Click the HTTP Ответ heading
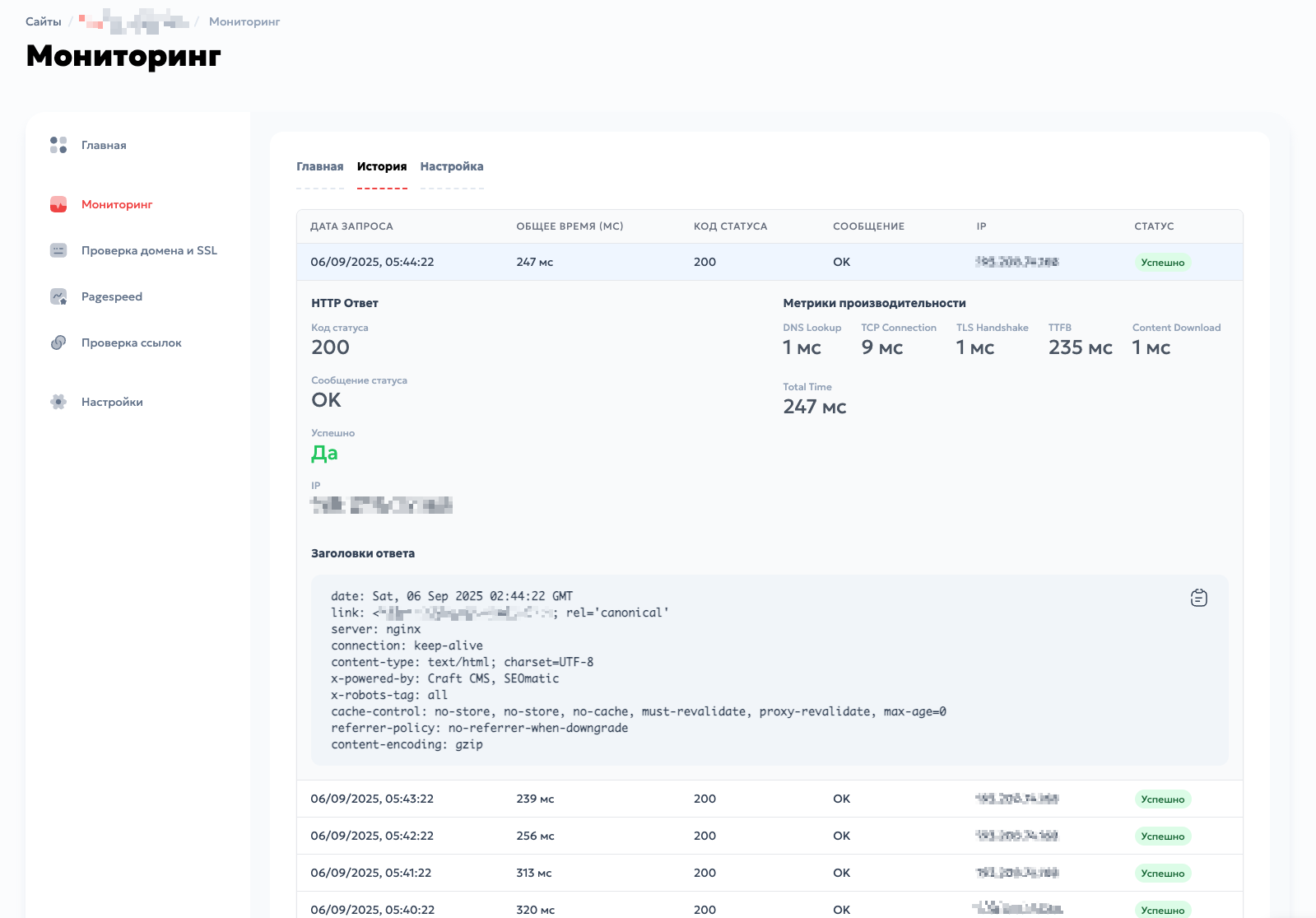The image size is (1316, 918). coord(345,303)
